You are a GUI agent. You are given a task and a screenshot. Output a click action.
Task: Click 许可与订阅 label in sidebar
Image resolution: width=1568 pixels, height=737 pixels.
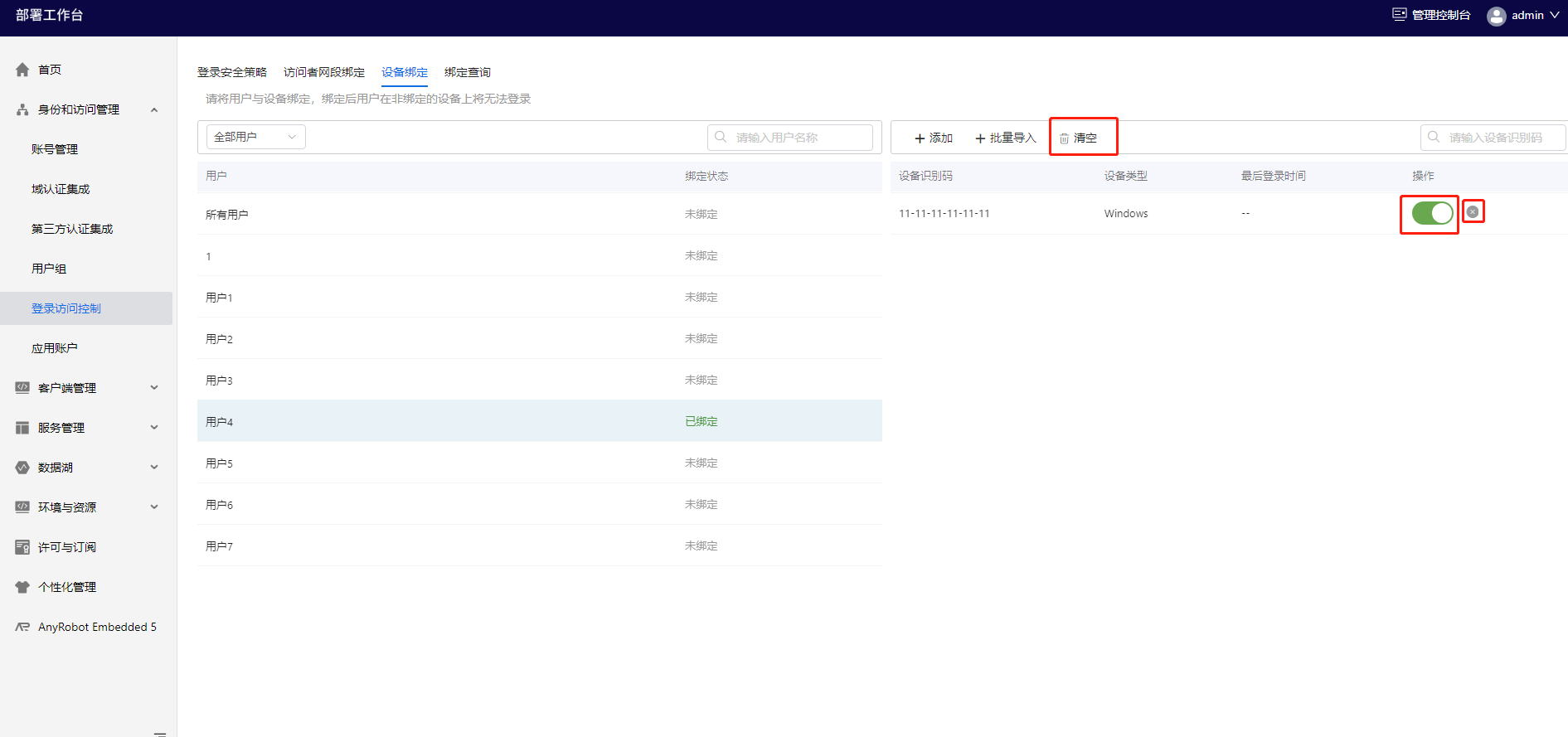tap(67, 547)
